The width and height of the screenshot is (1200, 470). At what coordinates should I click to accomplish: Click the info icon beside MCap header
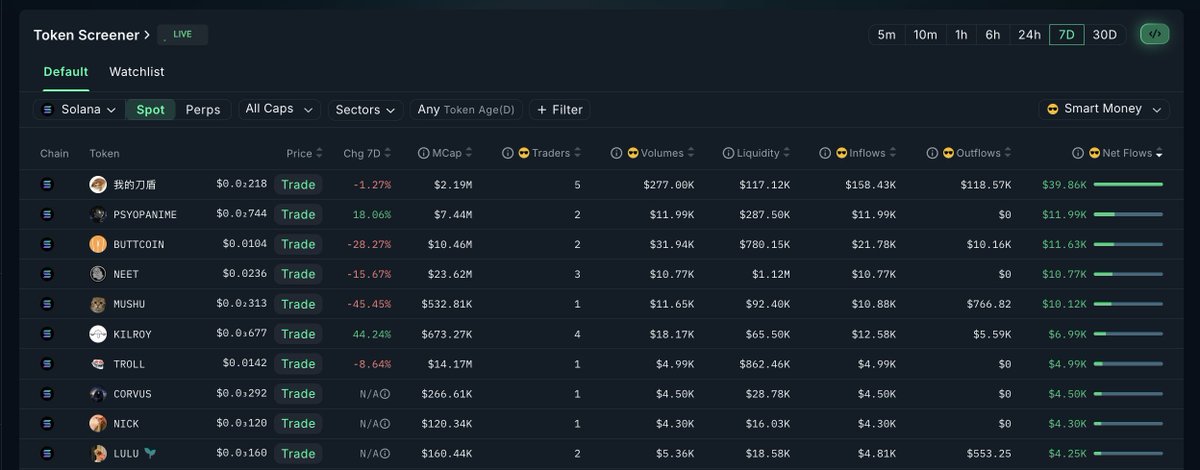424,153
